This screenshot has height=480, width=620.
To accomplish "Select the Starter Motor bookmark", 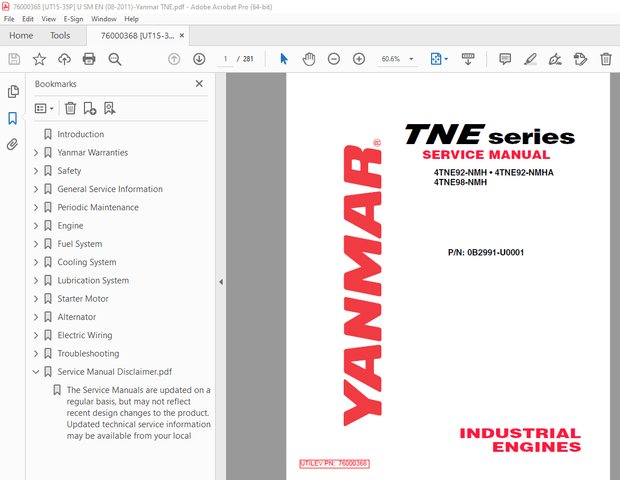I will (83, 299).
